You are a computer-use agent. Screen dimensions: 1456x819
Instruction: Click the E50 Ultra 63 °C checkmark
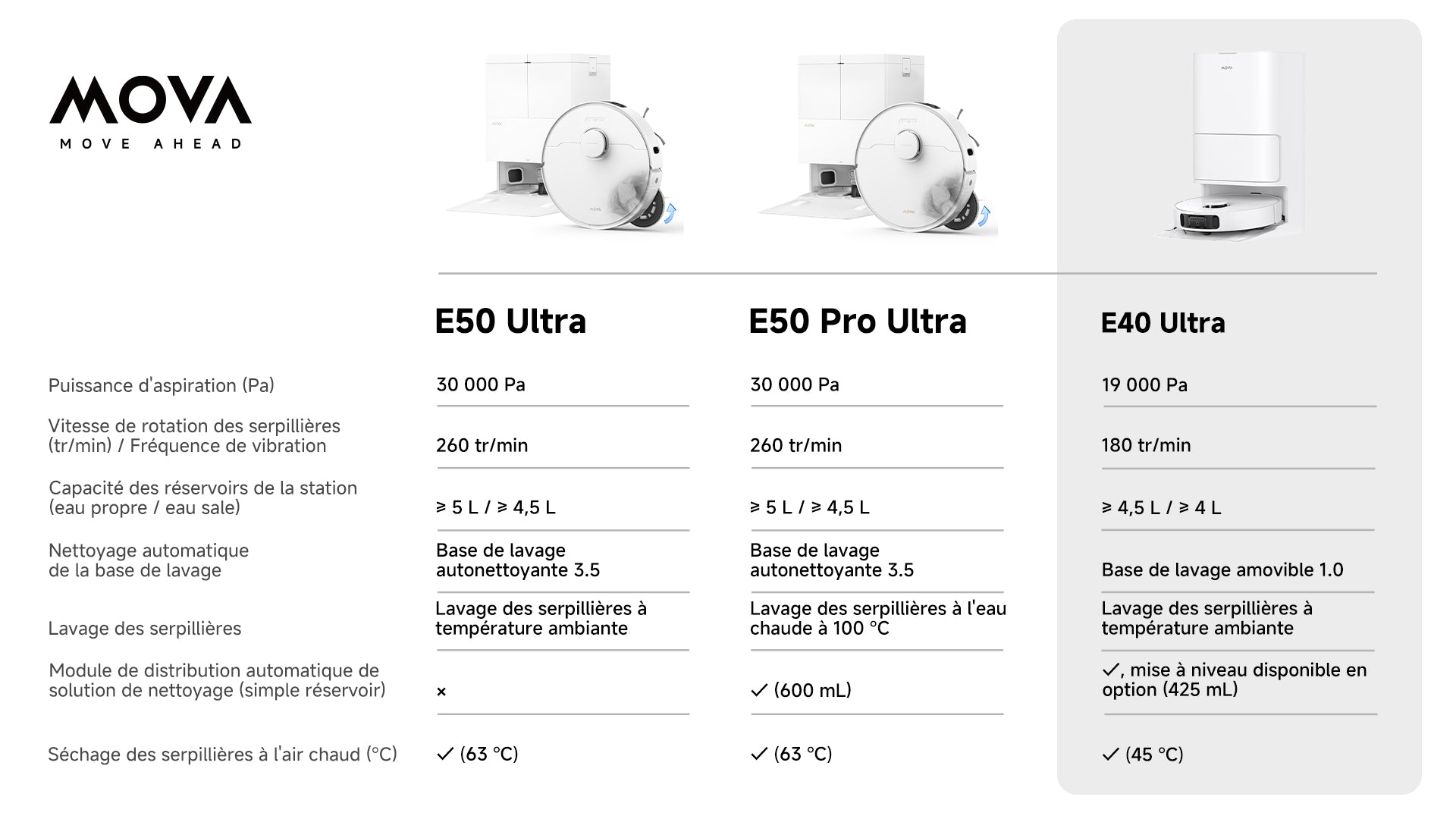(445, 754)
